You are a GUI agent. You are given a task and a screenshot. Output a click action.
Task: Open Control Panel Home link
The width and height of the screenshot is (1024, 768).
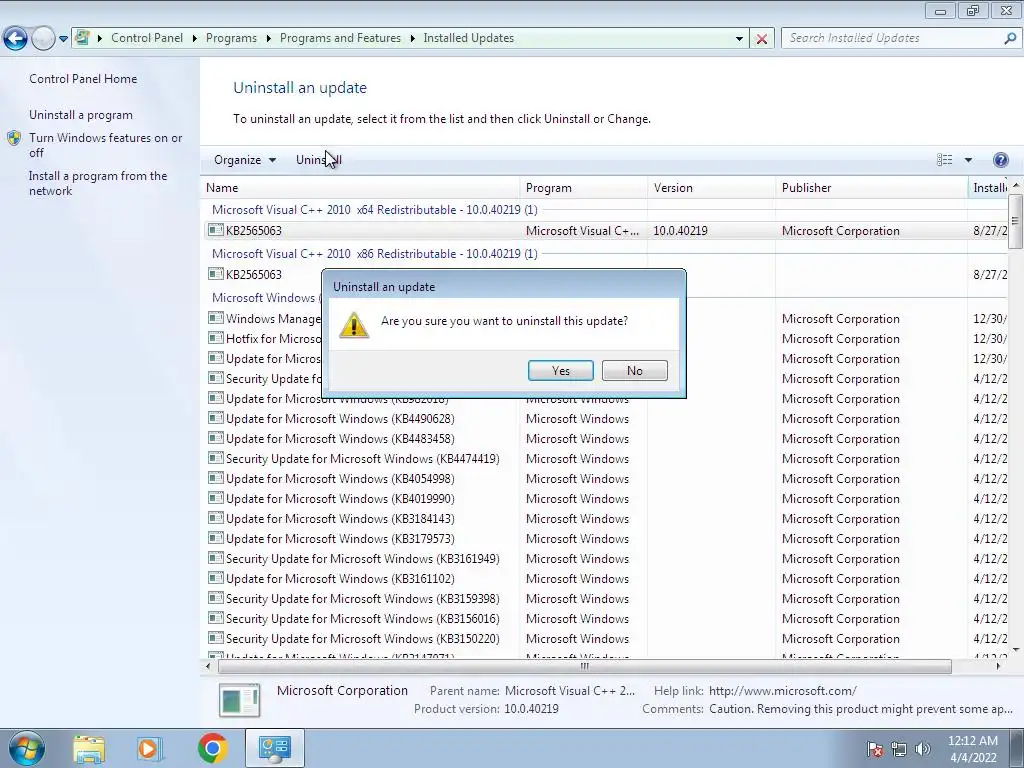[83, 78]
